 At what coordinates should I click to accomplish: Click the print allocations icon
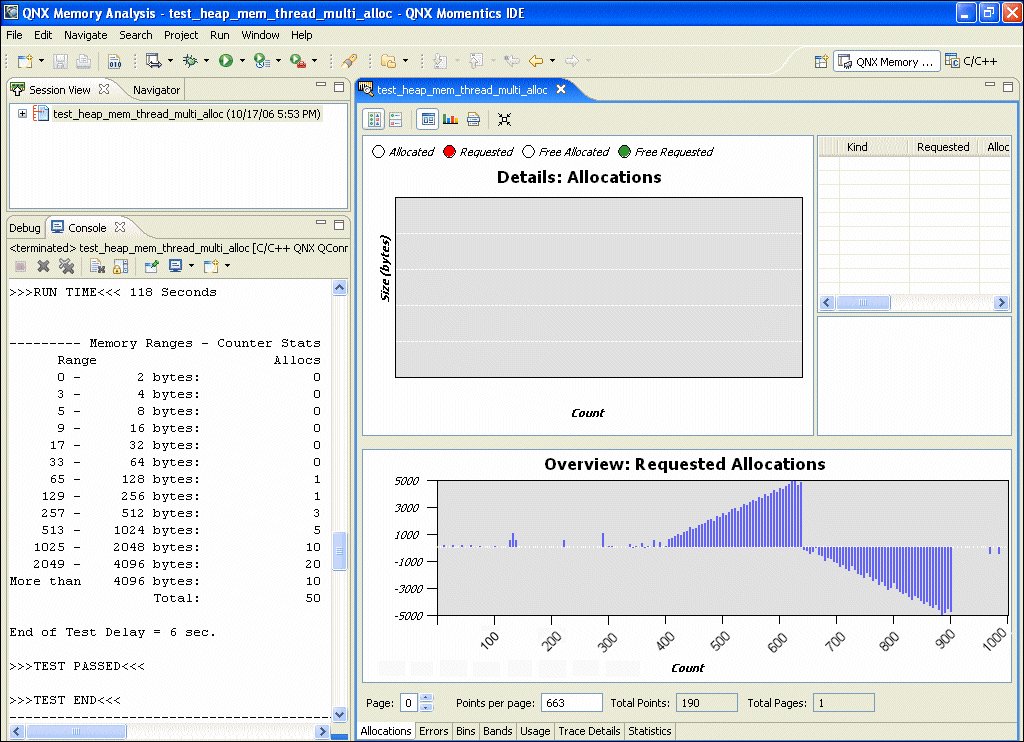point(473,119)
